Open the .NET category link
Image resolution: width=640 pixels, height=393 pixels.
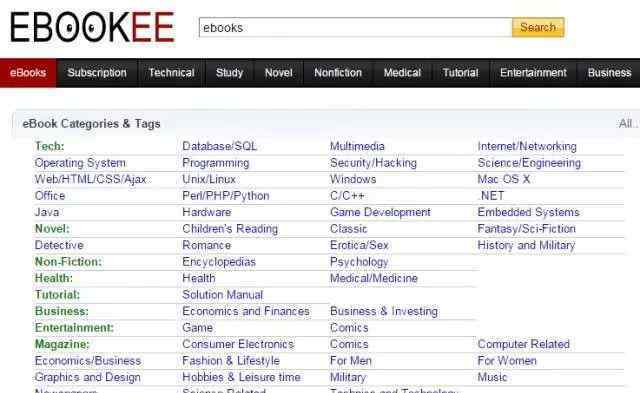(491, 195)
